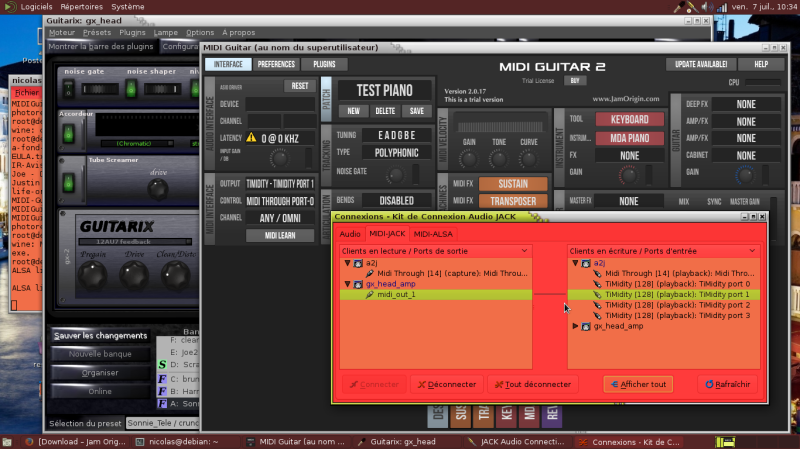Click the a2j client icon in input ports list
The width and height of the screenshot is (800, 449).
point(586,263)
